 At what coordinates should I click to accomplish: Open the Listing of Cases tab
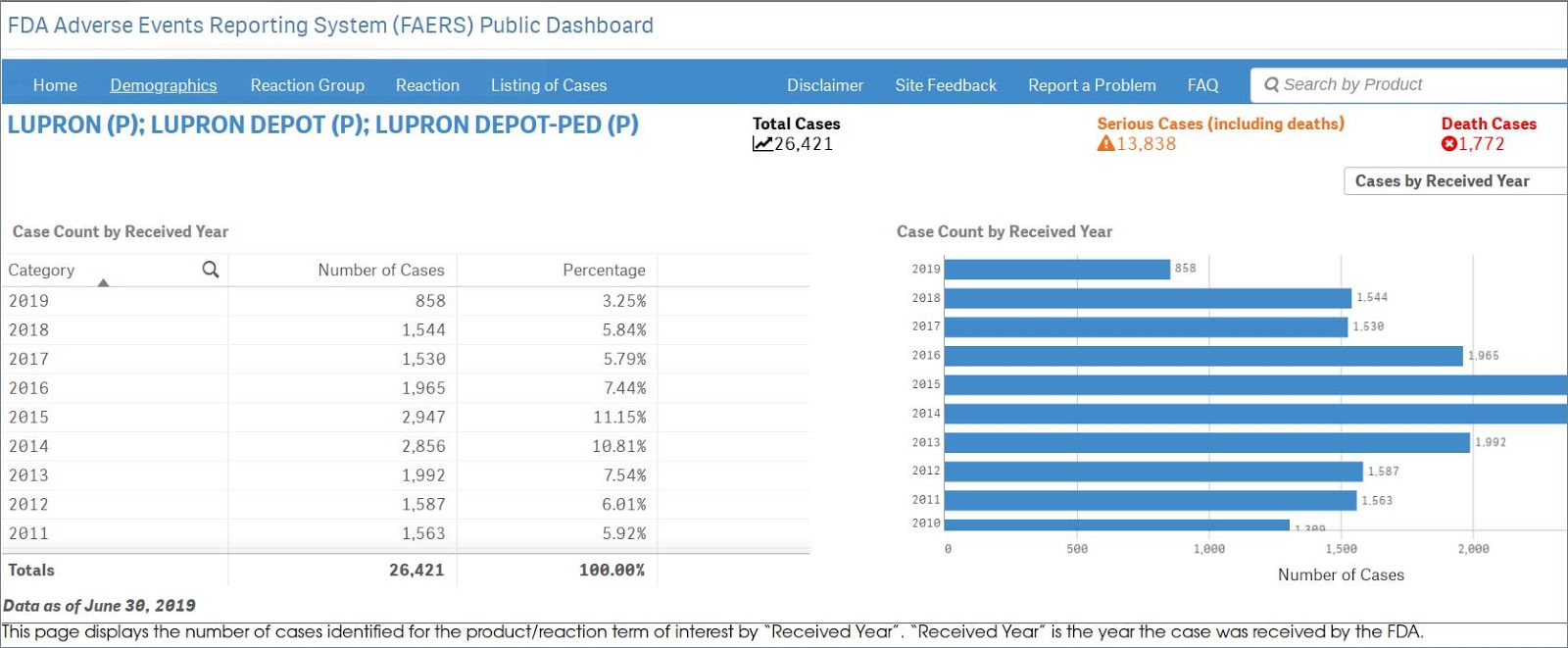(x=549, y=85)
